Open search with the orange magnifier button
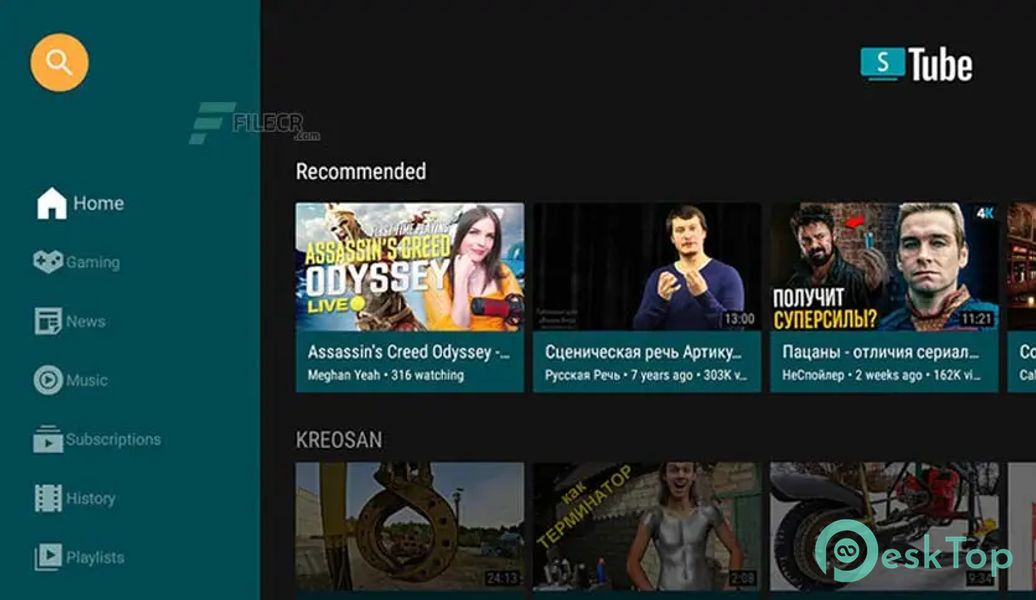The image size is (1036, 600). [x=59, y=63]
